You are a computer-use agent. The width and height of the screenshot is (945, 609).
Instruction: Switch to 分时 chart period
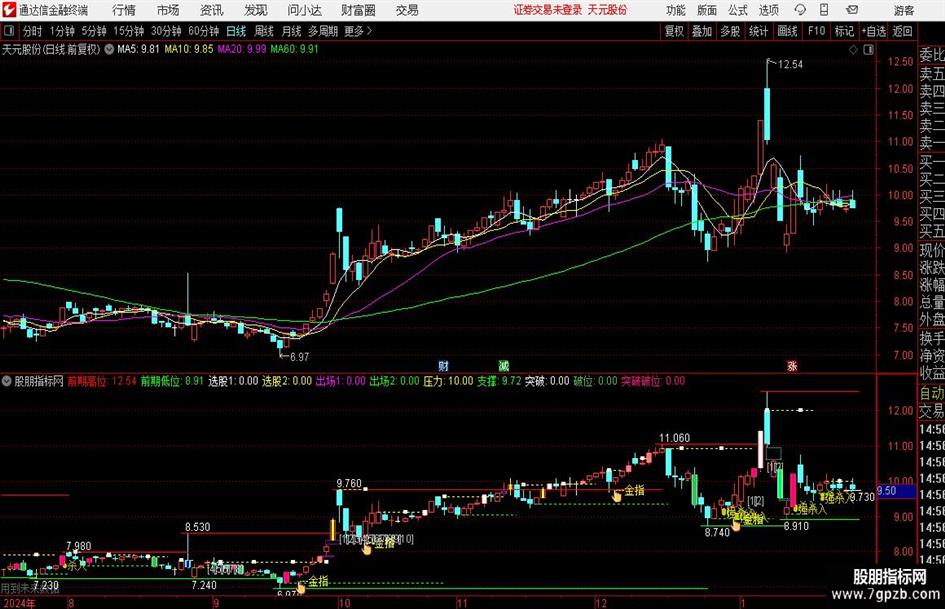tap(32, 31)
